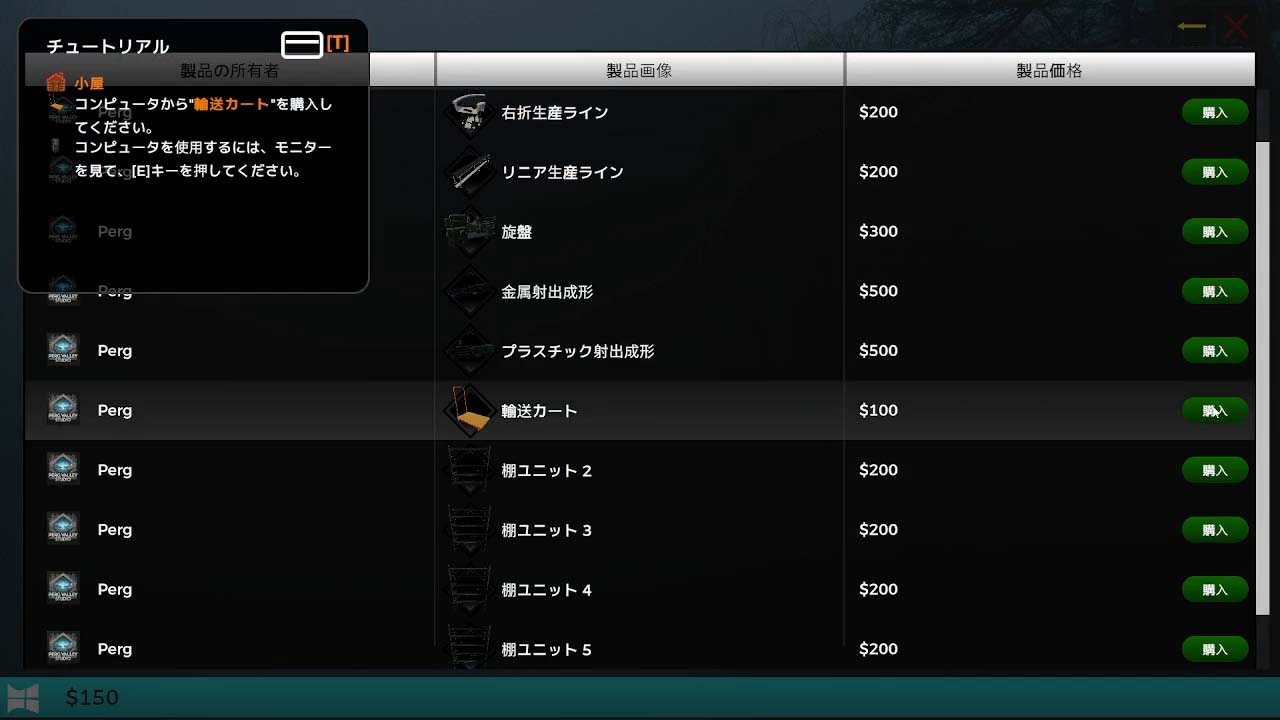Purchase the 右折生産ライン item

(1215, 112)
